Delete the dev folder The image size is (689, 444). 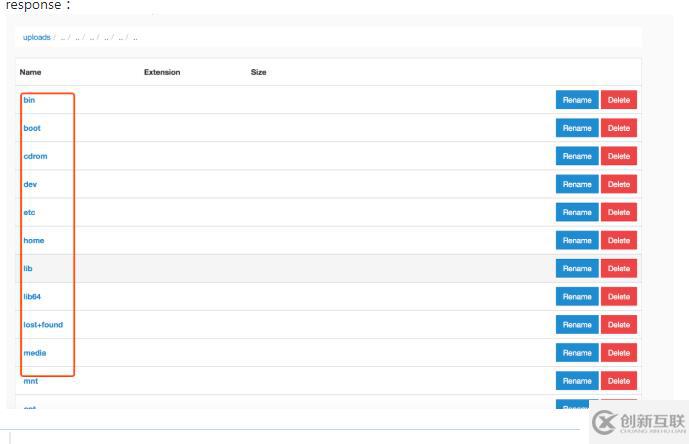[x=619, y=184]
